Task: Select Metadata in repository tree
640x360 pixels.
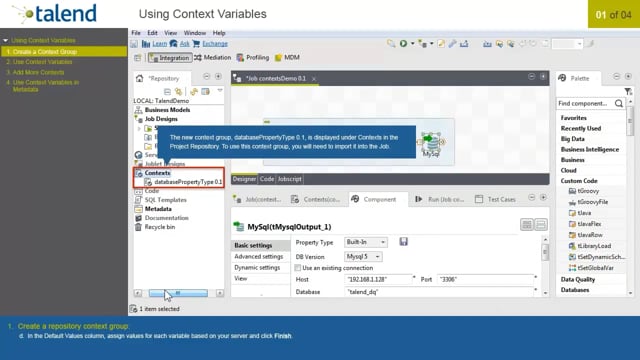Action: [158, 209]
